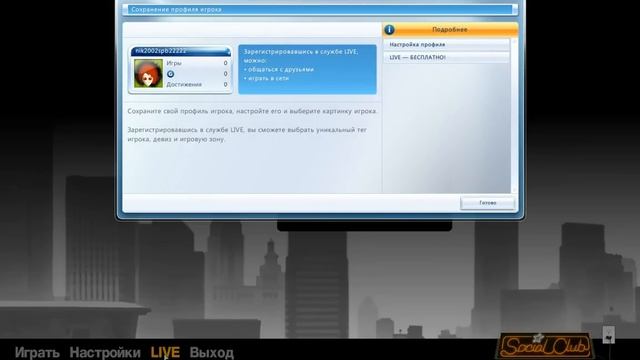Open the Настройки main menu item
The image size is (640, 360).
[x=105, y=352]
